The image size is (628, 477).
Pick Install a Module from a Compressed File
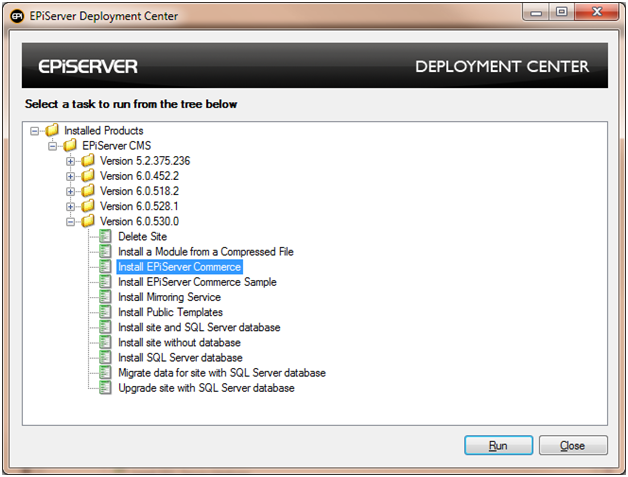(205, 252)
